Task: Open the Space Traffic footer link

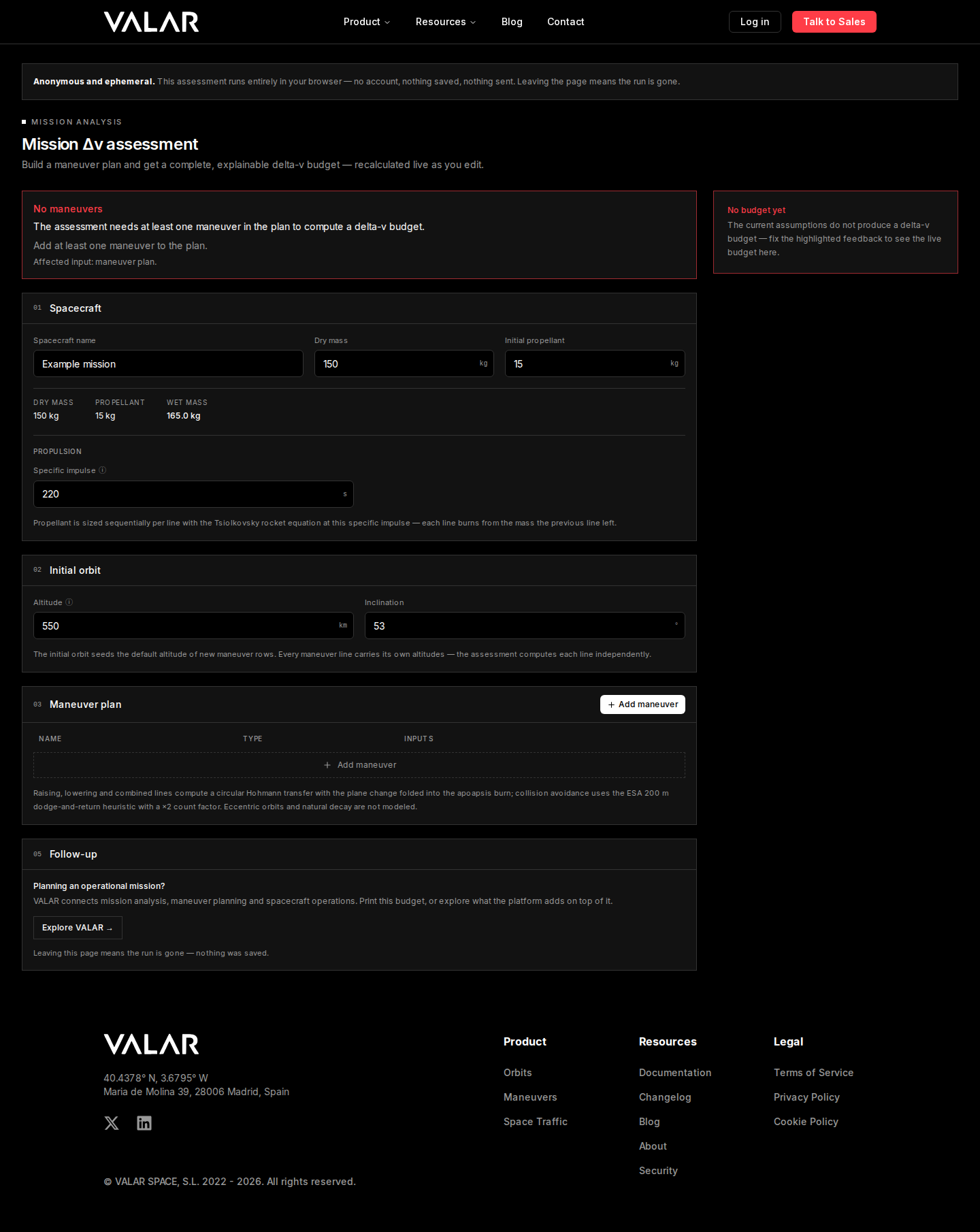Action: (x=536, y=1122)
